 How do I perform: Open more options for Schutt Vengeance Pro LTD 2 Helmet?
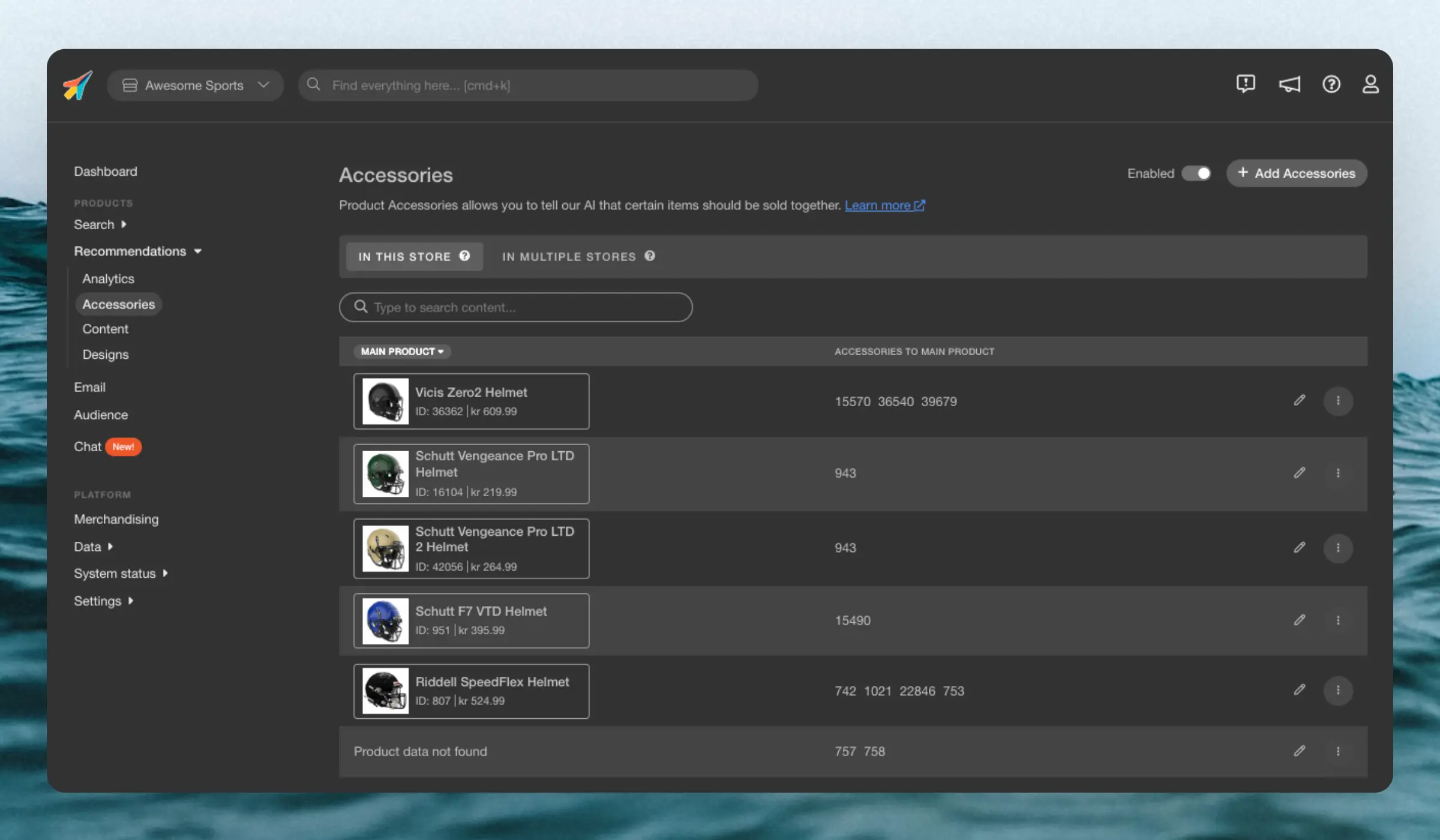pyautogui.click(x=1338, y=548)
